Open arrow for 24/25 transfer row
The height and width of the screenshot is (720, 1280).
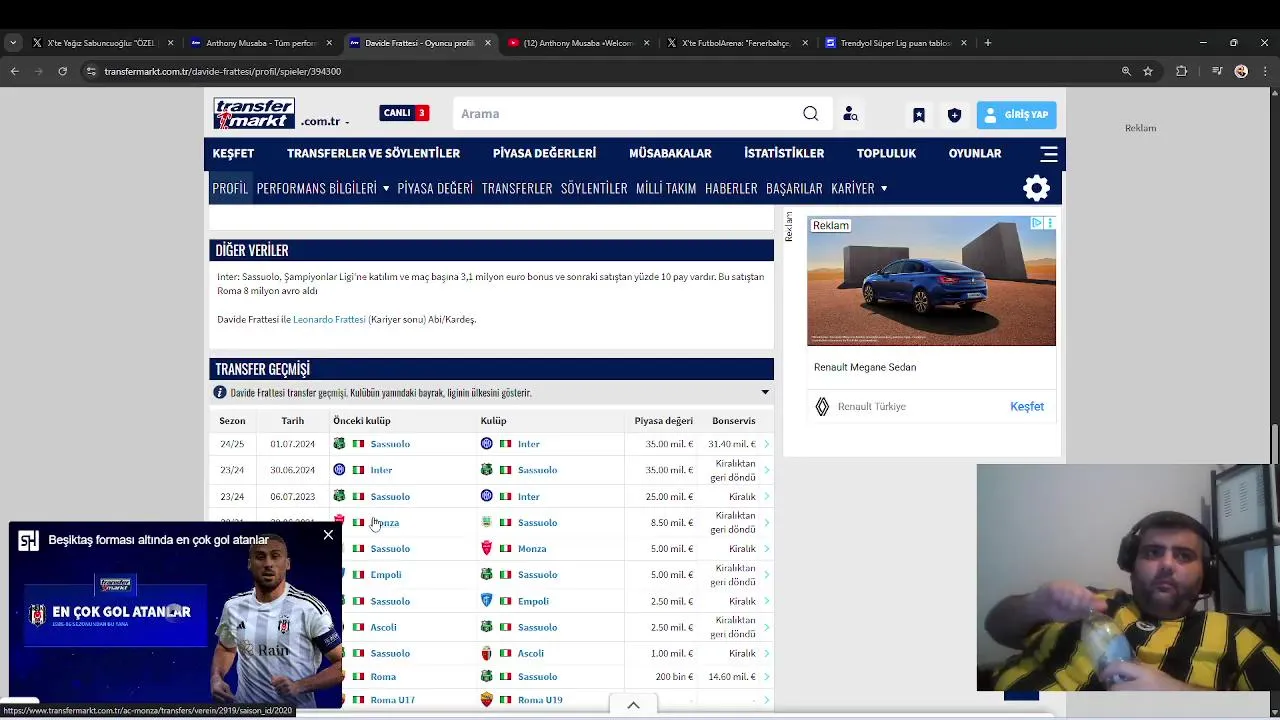click(x=767, y=444)
